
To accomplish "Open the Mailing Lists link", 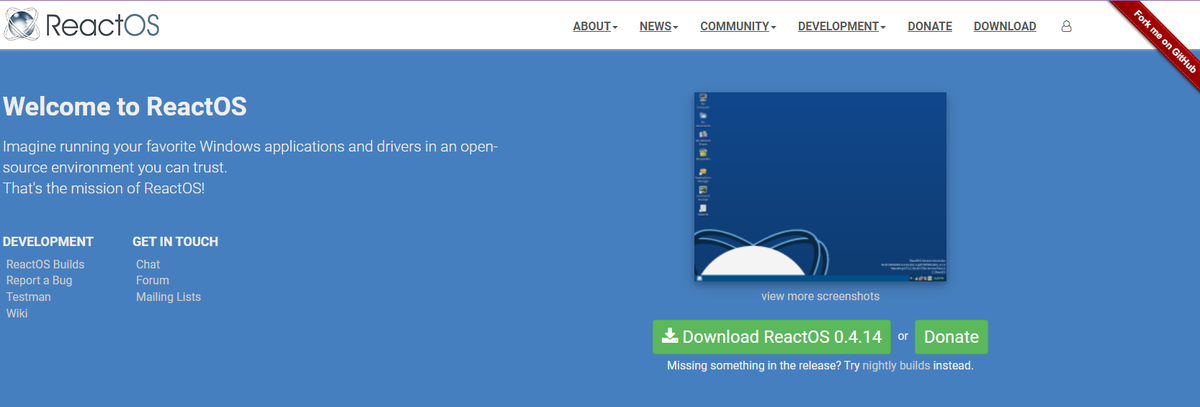I will (x=168, y=297).
